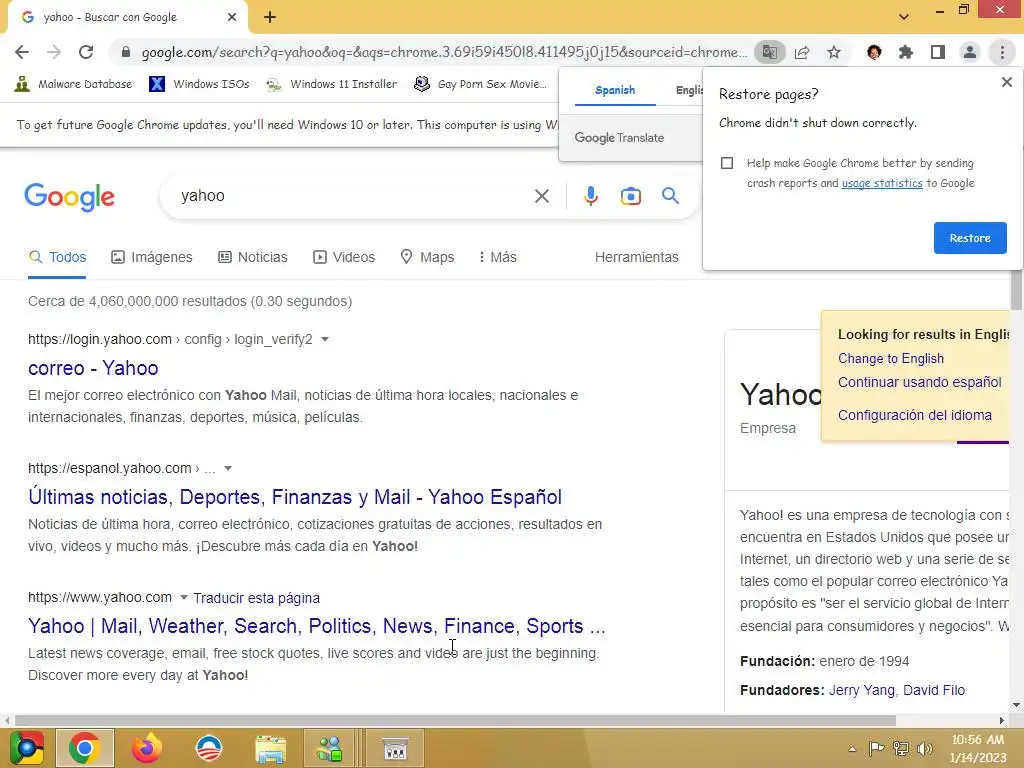1024x768 pixels.
Task: Select the Spanish tab in Google Translate popup
Action: tap(615, 90)
